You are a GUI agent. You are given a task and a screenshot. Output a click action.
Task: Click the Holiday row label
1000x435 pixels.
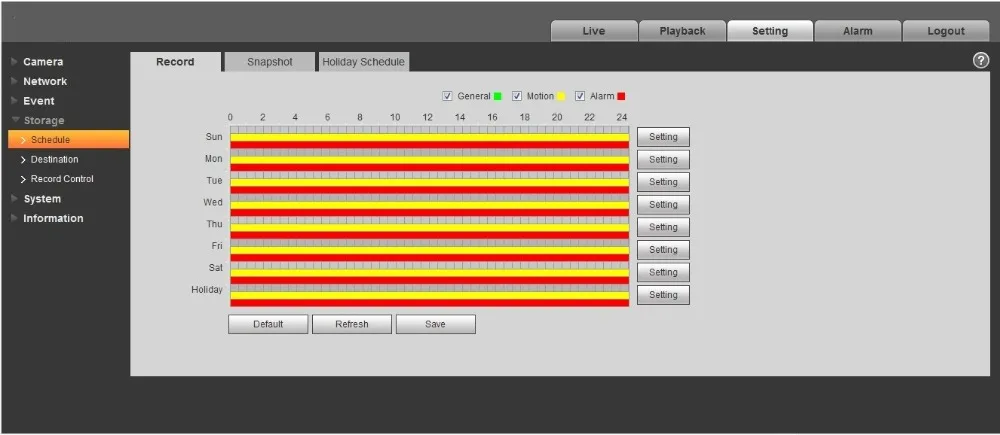point(207,290)
